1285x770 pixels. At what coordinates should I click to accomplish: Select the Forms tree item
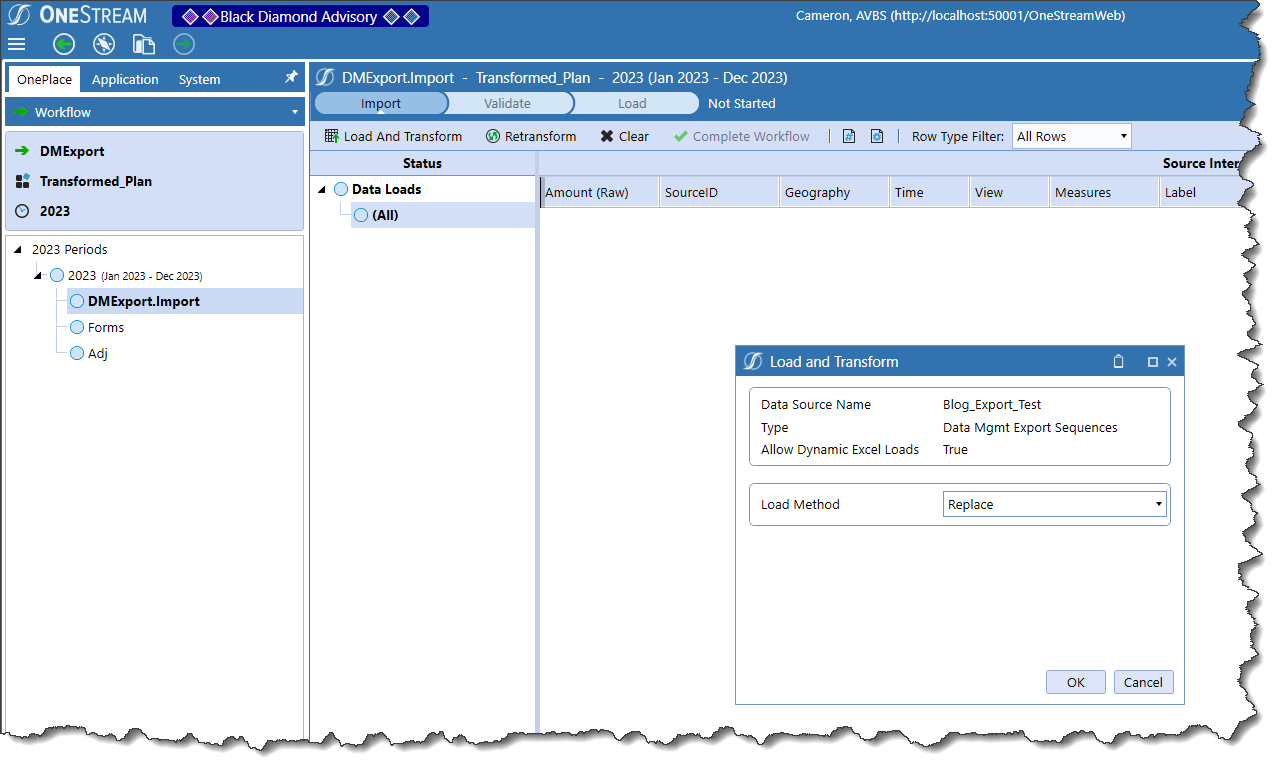point(106,327)
